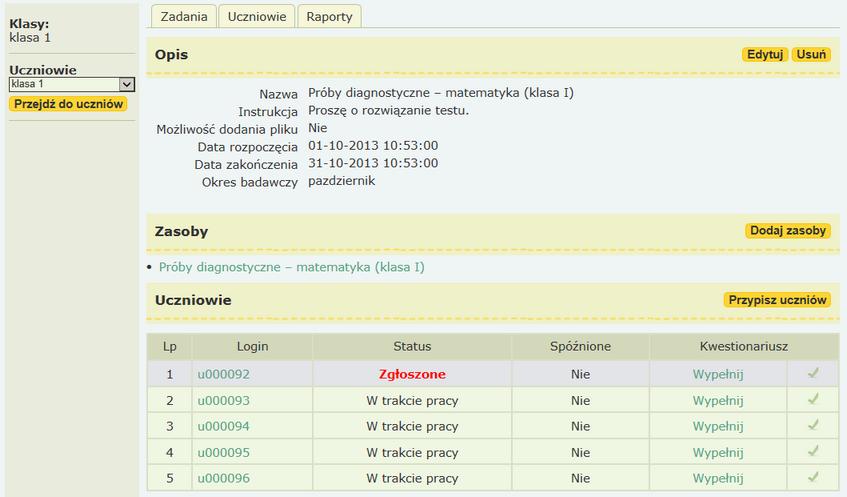Click Wypełnij for student u000093
This screenshot has height=497, width=847.
click(718, 400)
